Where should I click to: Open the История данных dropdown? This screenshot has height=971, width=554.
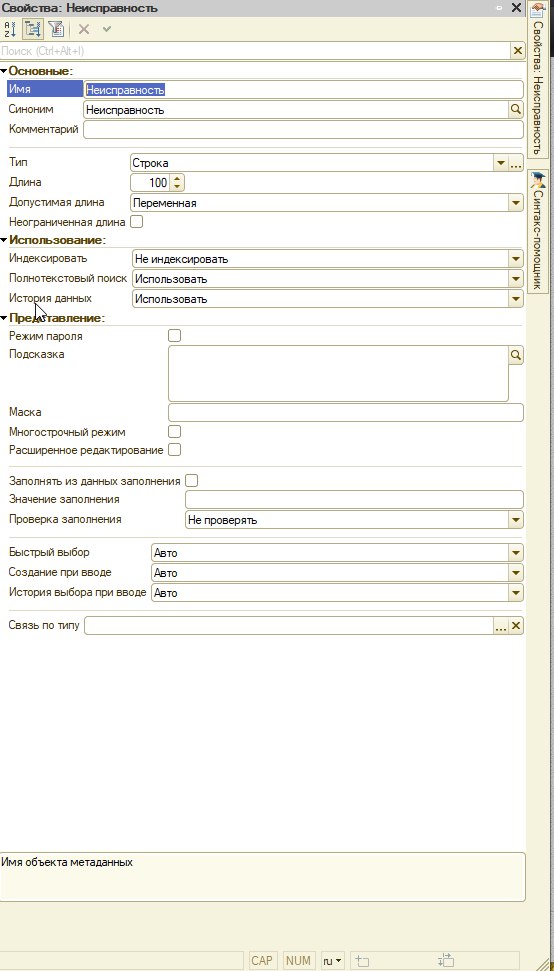pyautogui.click(x=516, y=298)
